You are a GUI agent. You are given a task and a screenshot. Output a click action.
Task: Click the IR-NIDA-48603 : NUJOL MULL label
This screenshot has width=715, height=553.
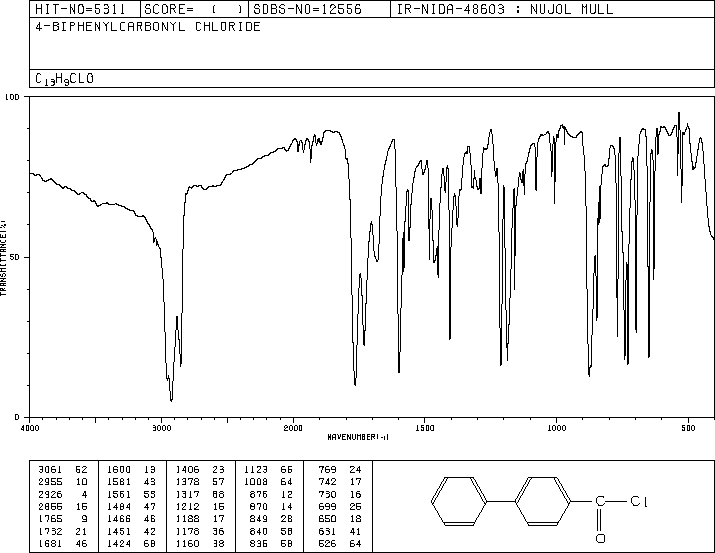pyautogui.click(x=505, y=9)
